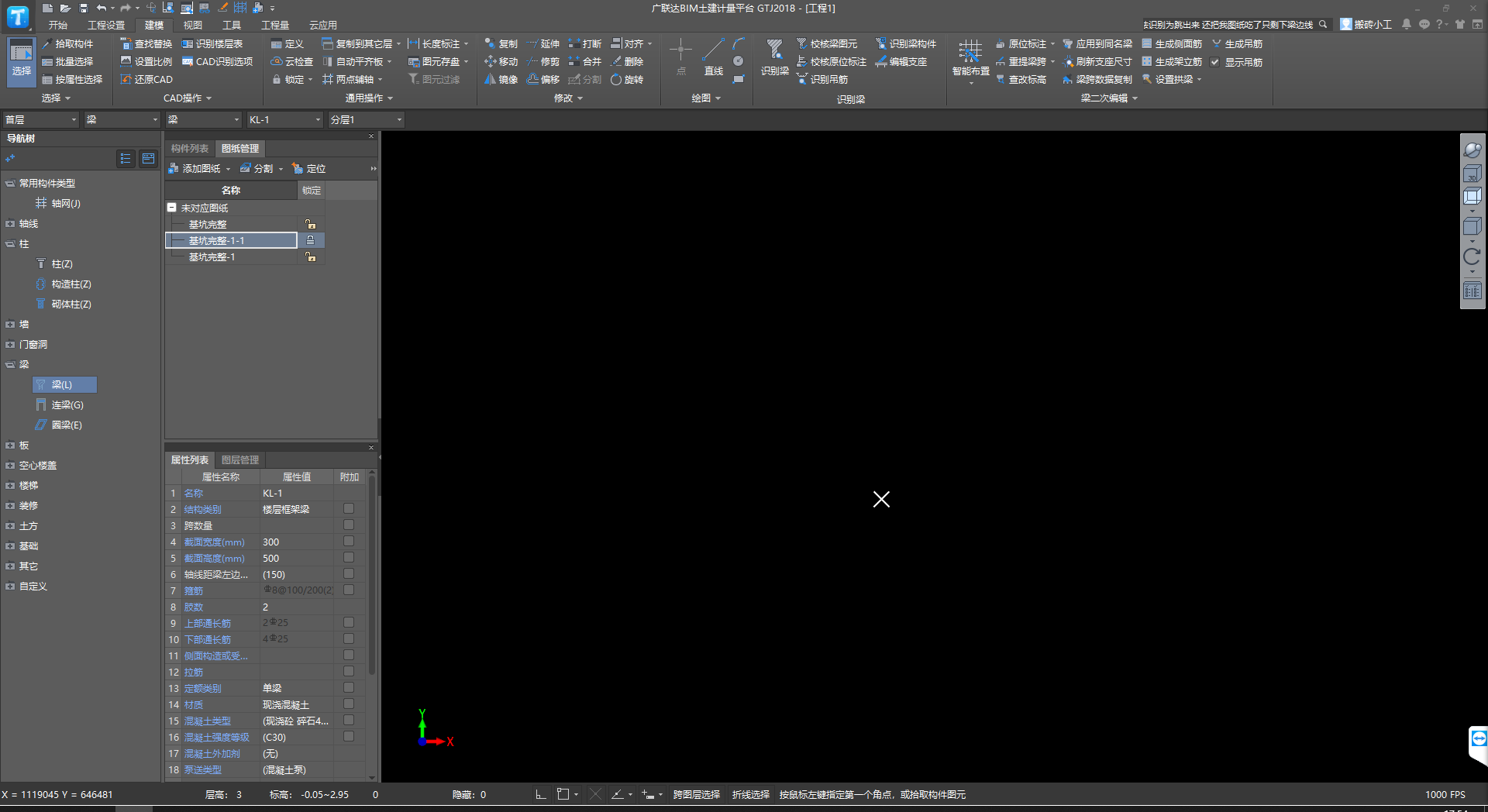The image size is (1488, 812).
Task: Toggle the 附加 checkbox for 截面高度 row
Action: click(x=349, y=558)
